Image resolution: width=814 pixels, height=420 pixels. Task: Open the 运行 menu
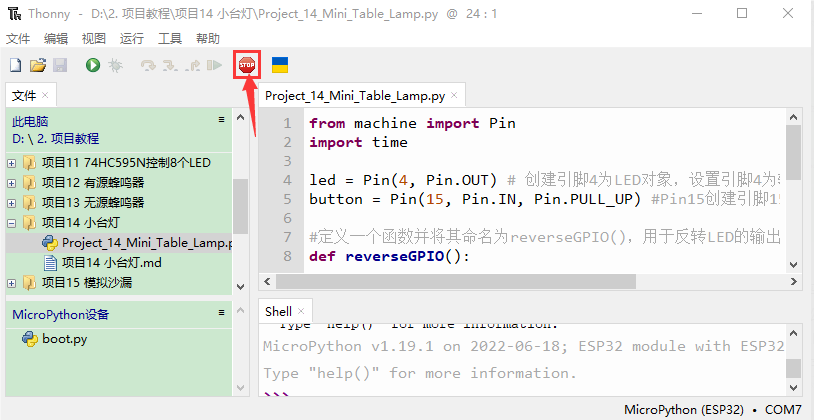131,38
